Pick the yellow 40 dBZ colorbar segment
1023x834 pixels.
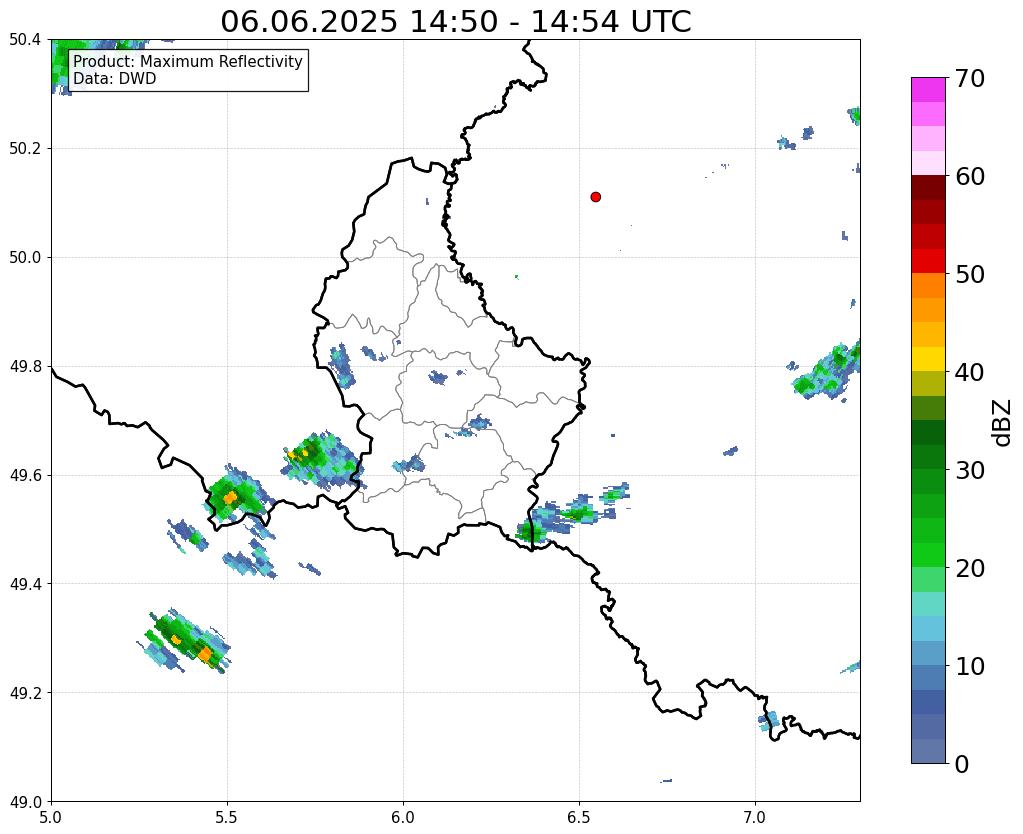click(x=928, y=359)
